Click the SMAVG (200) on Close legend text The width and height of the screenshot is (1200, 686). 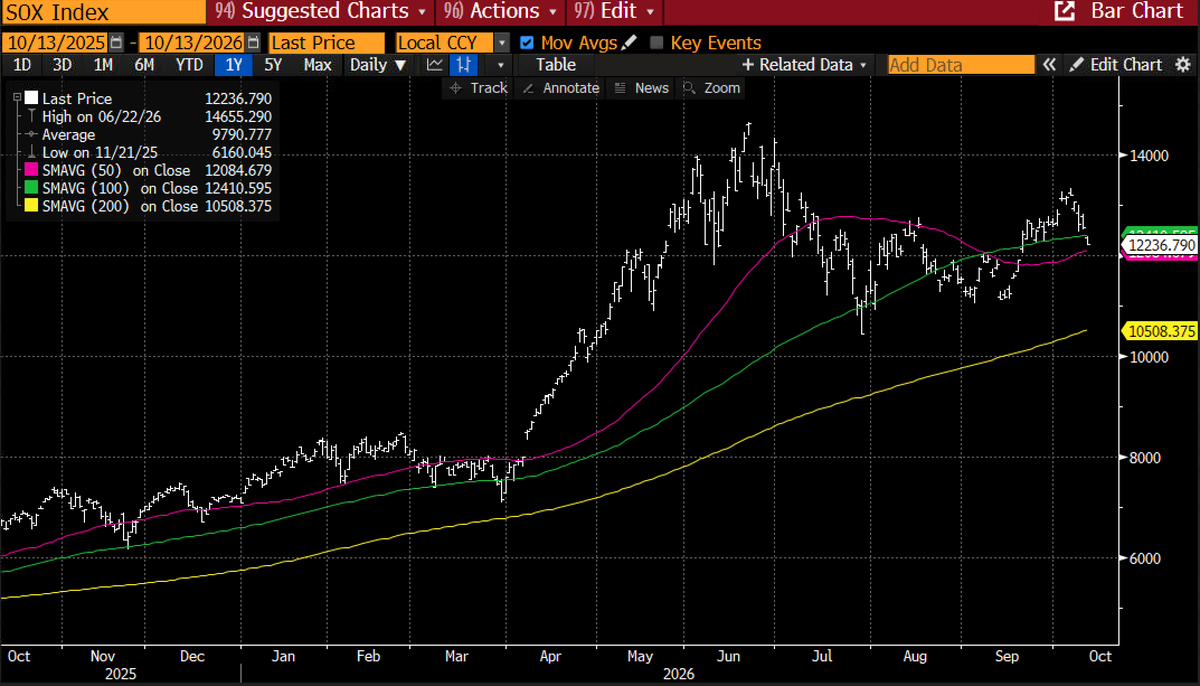[x=120, y=207]
